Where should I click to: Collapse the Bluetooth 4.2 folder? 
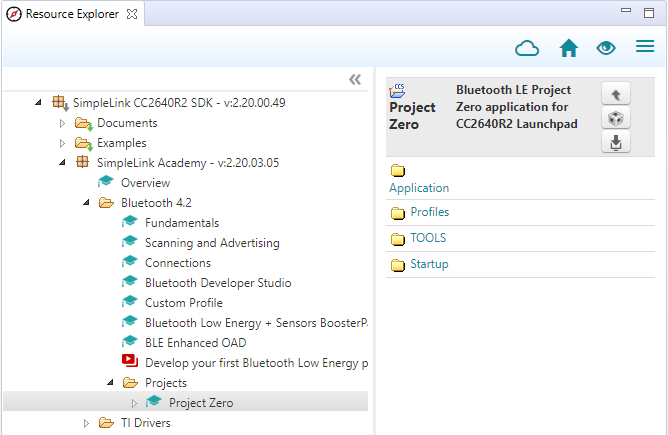coord(86,203)
